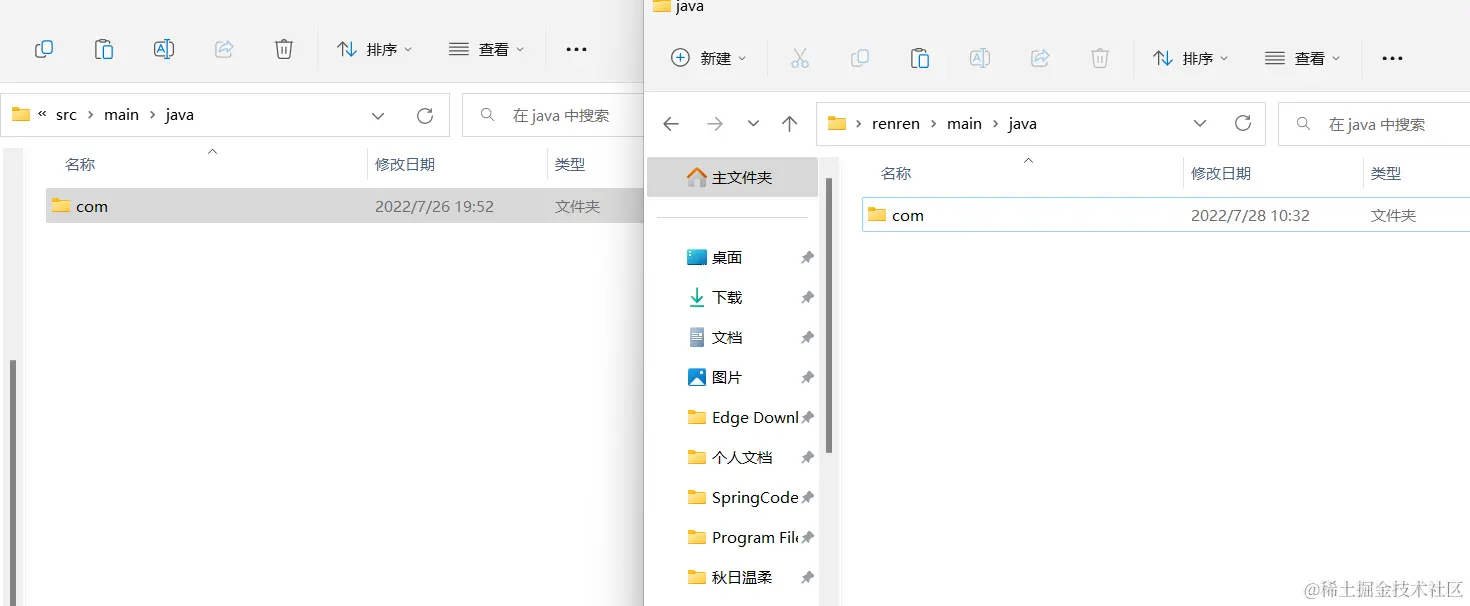Open 图片 in quick access list
Viewport: 1470px width, 606px height.
click(727, 377)
